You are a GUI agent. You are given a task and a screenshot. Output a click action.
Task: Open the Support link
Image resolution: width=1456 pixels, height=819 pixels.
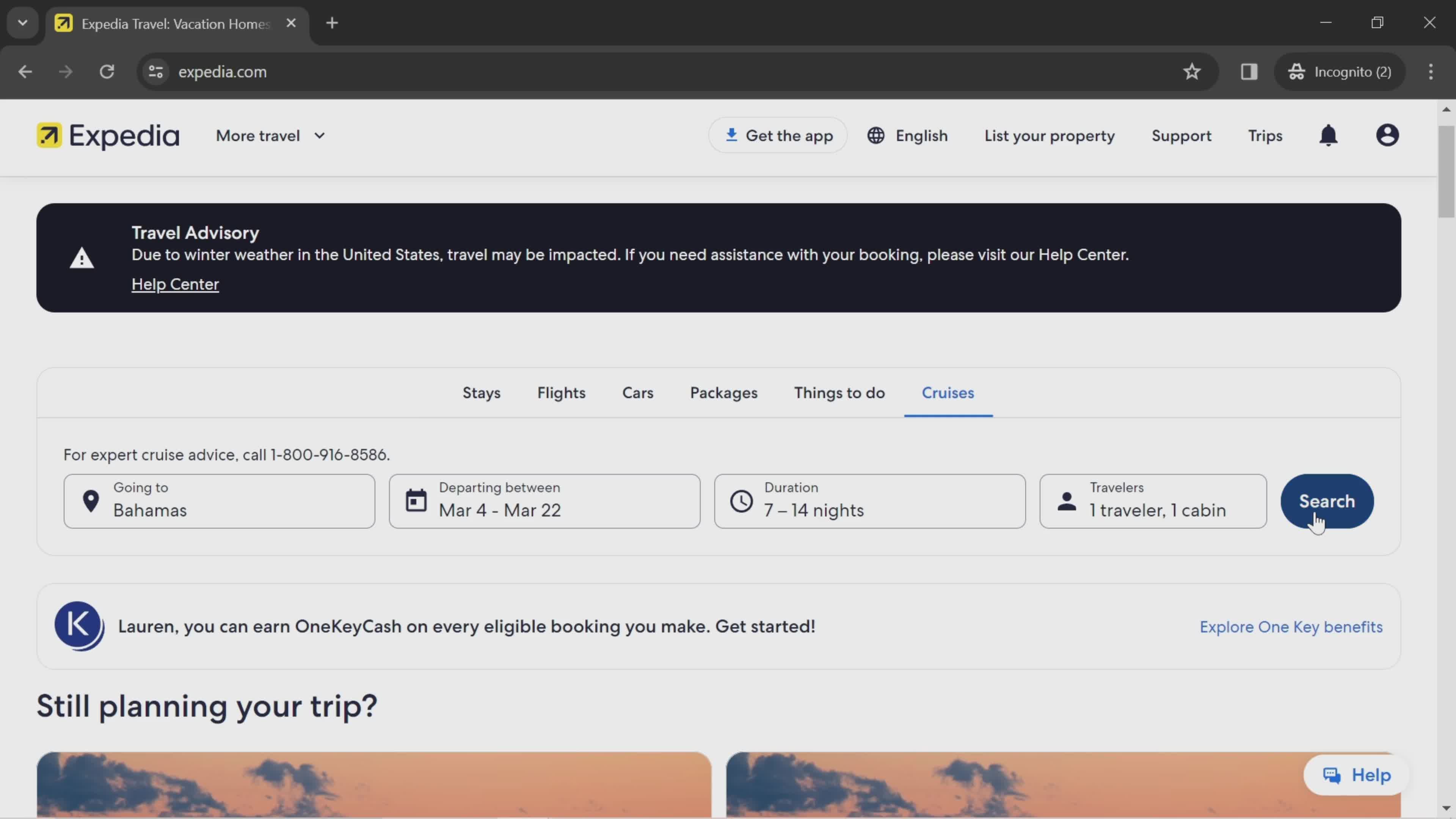(x=1181, y=136)
